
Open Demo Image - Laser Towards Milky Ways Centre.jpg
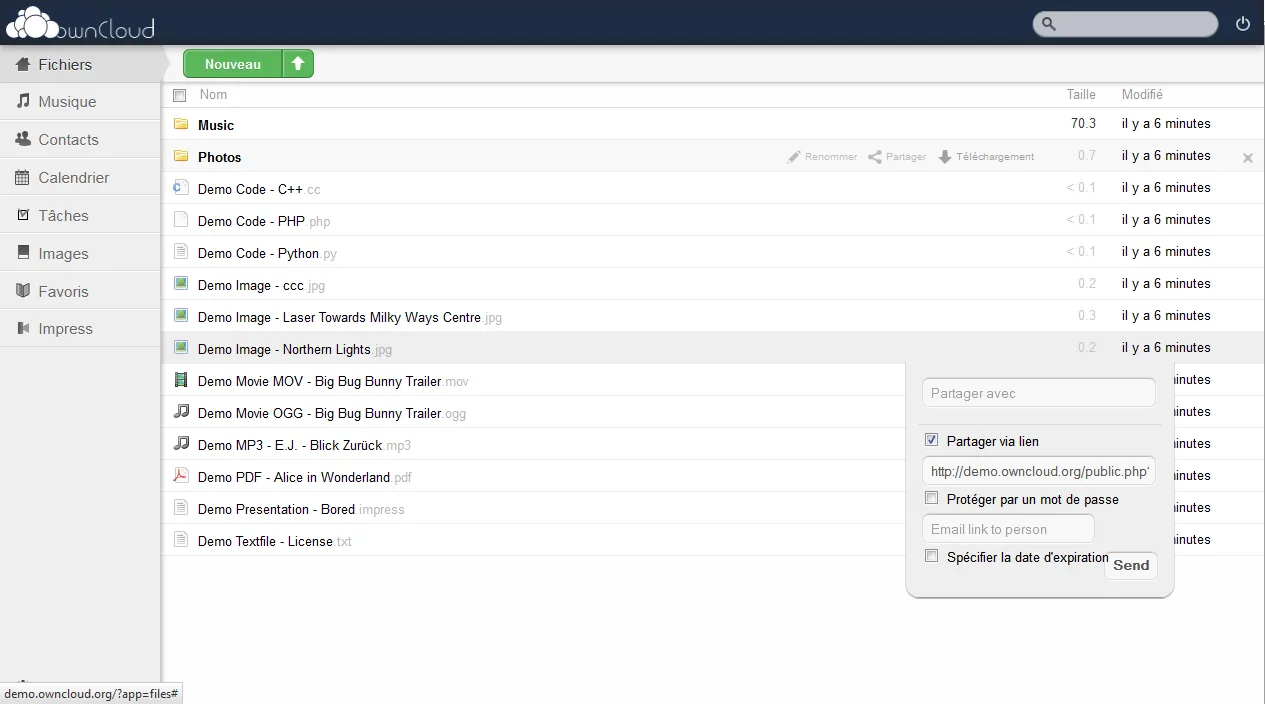(350, 317)
